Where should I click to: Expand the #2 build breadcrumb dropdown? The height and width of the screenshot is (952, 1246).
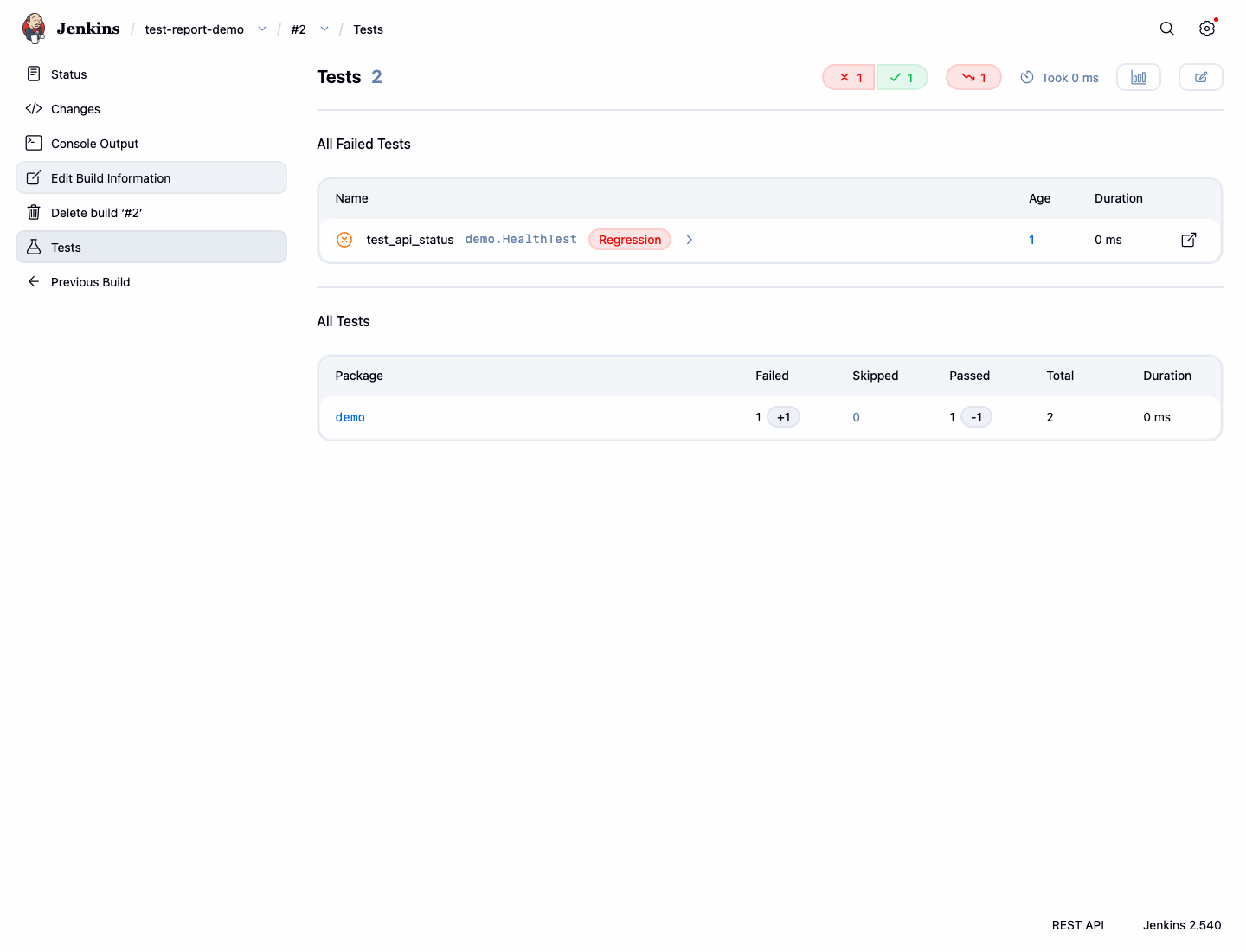[324, 29]
